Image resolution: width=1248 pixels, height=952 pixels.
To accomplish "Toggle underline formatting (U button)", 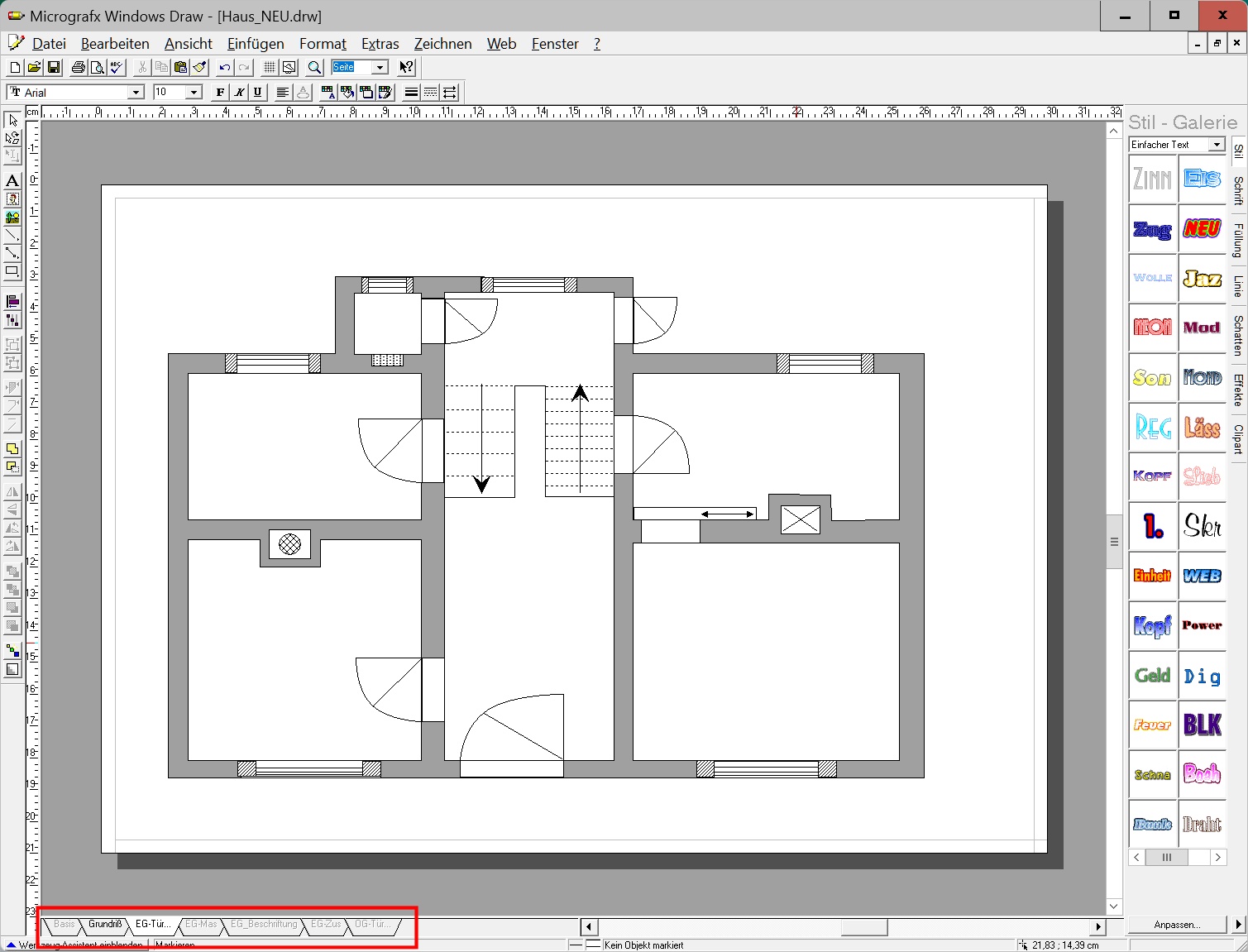I will click(258, 92).
